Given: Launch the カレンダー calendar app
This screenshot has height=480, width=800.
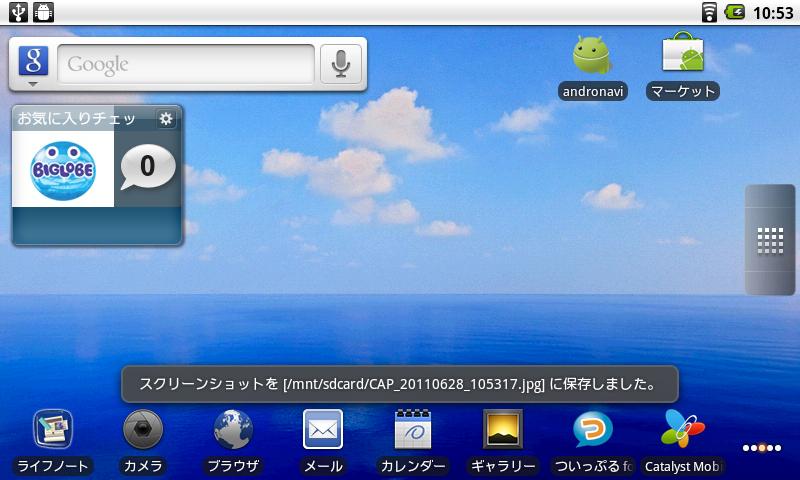Looking at the screenshot, I should pyautogui.click(x=413, y=442).
